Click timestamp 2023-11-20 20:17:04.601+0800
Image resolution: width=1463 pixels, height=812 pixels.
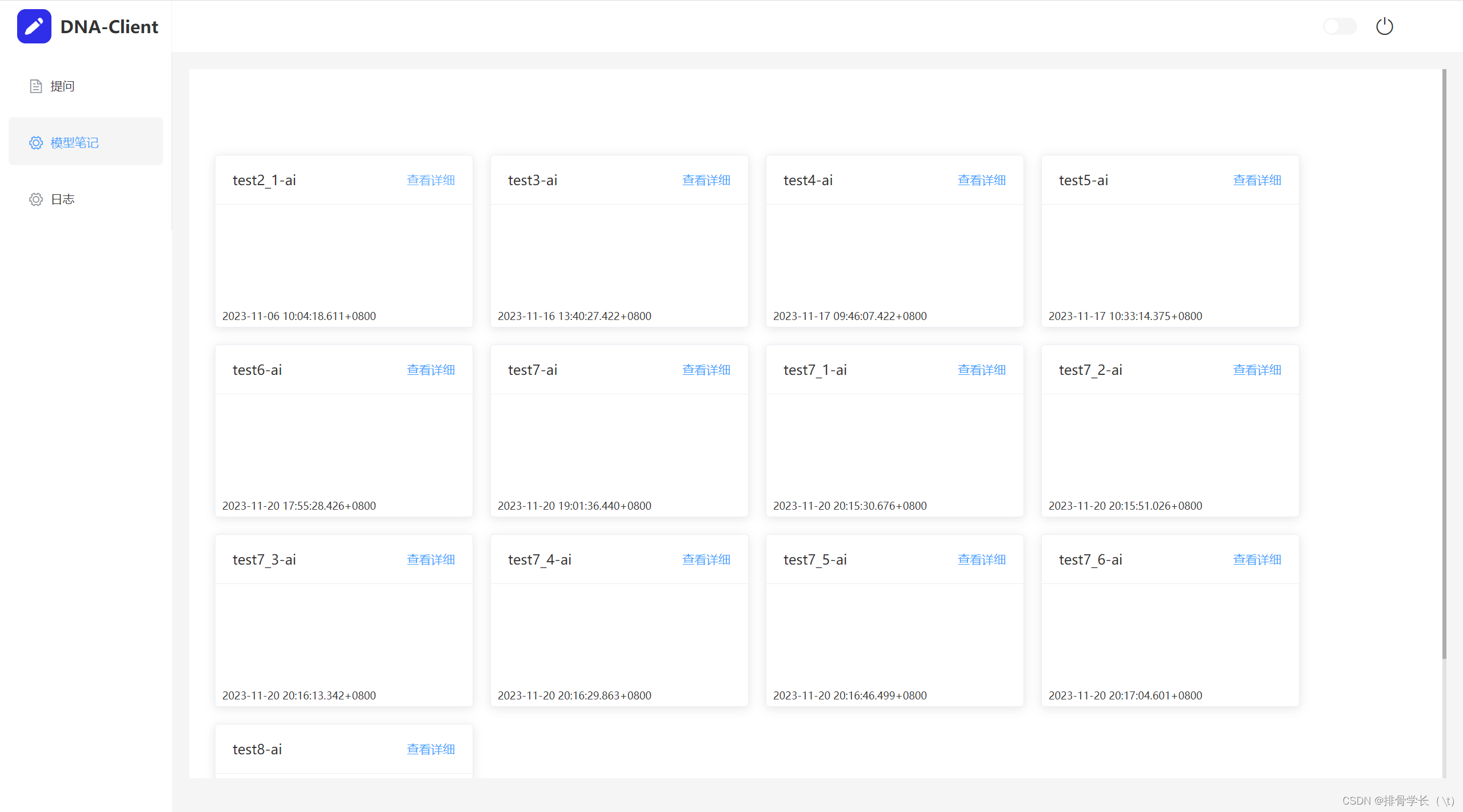(x=1125, y=696)
